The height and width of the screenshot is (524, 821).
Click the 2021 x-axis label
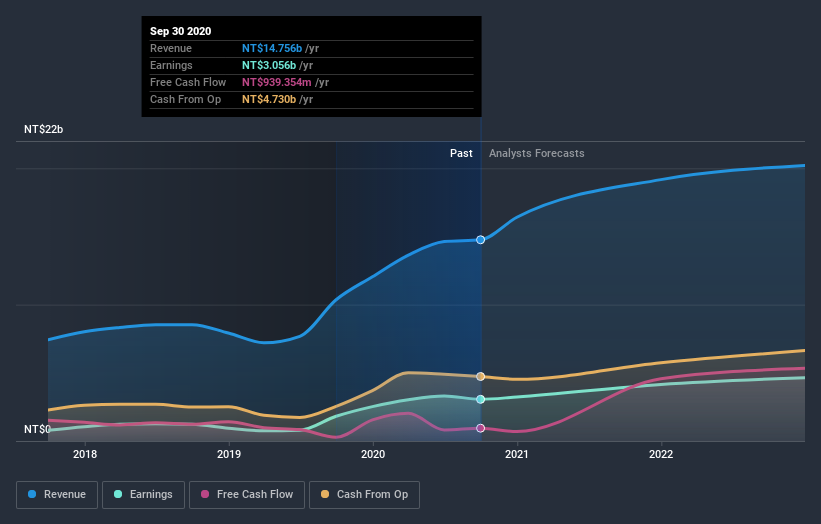point(517,454)
